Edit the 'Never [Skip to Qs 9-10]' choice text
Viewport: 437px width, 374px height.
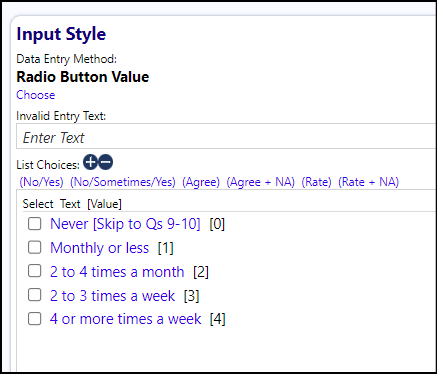tap(125, 224)
